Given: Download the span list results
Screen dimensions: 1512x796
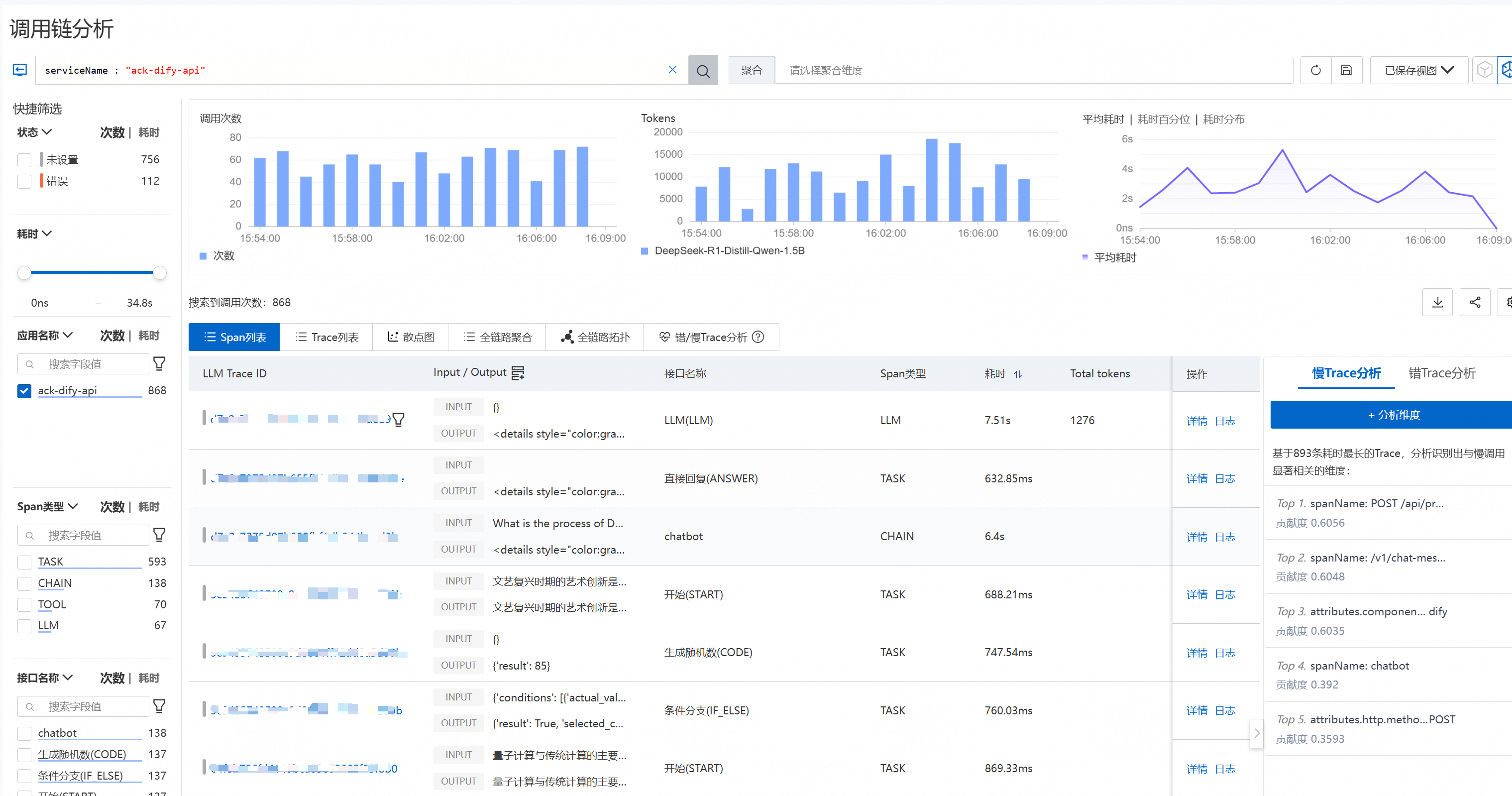Looking at the screenshot, I should coord(1437,302).
